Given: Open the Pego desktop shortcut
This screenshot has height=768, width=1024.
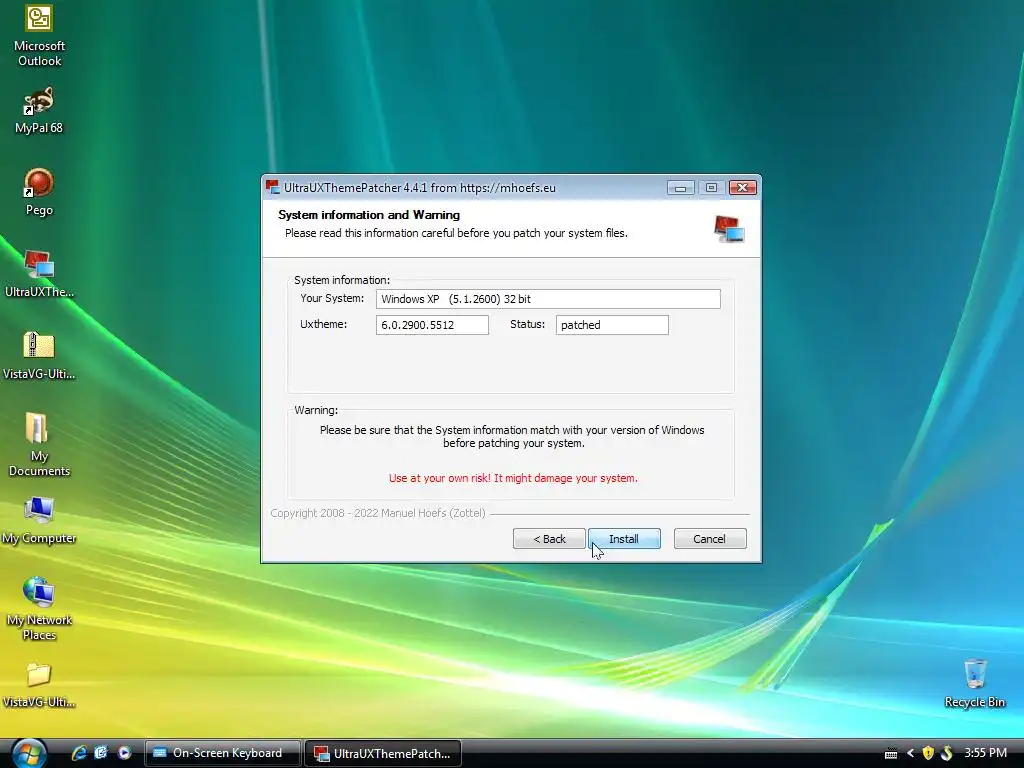Looking at the screenshot, I should [x=39, y=193].
